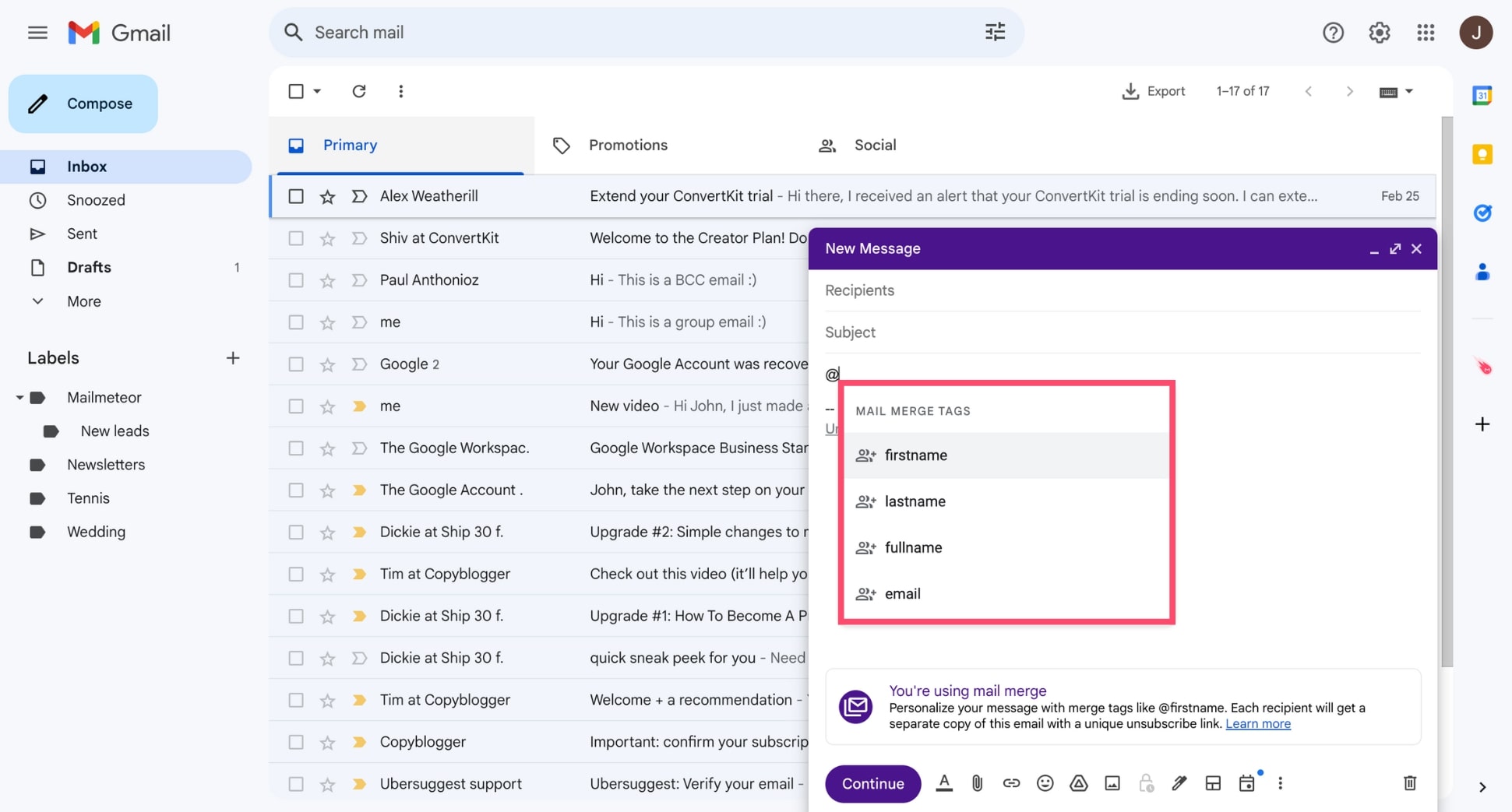The height and width of the screenshot is (812, 1512).
Task: Click the inbox vertical scrollbar
Action: 1447,392
